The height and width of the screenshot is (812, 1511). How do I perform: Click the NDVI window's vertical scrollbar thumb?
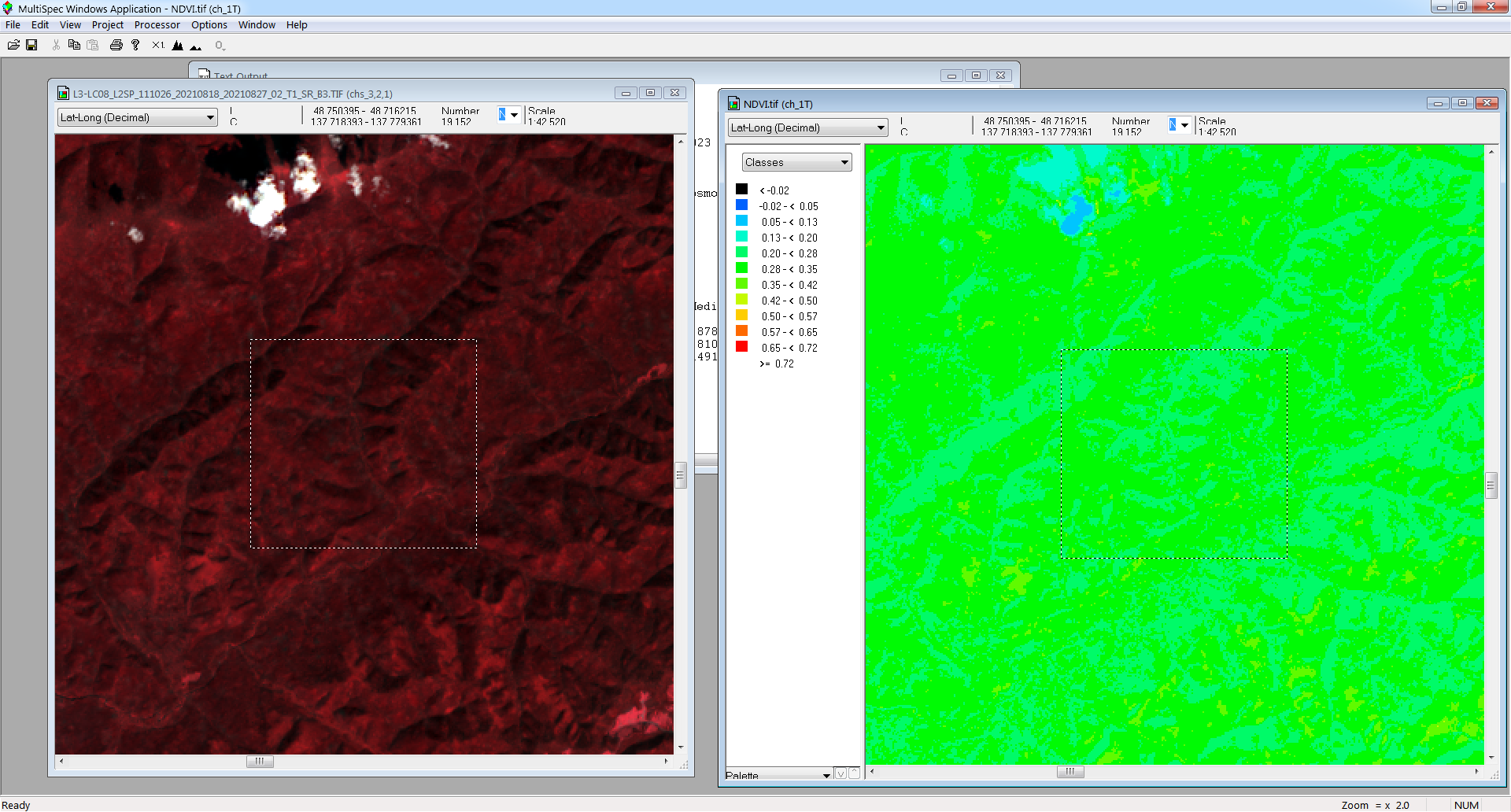tap(1491, 485)
